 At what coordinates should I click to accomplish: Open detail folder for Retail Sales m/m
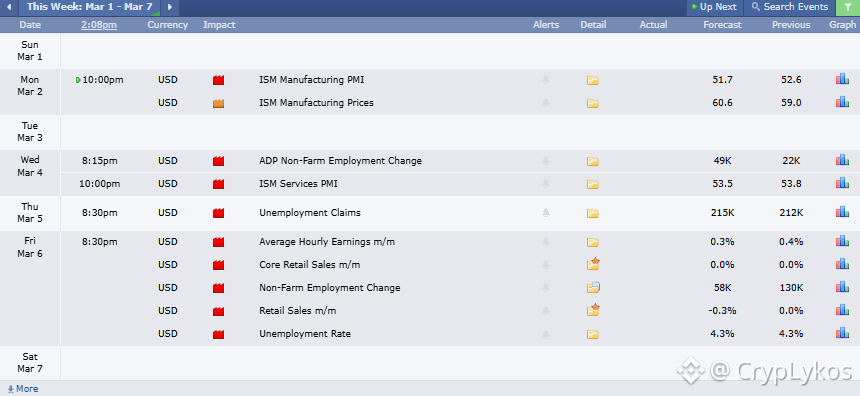(593, 310)
